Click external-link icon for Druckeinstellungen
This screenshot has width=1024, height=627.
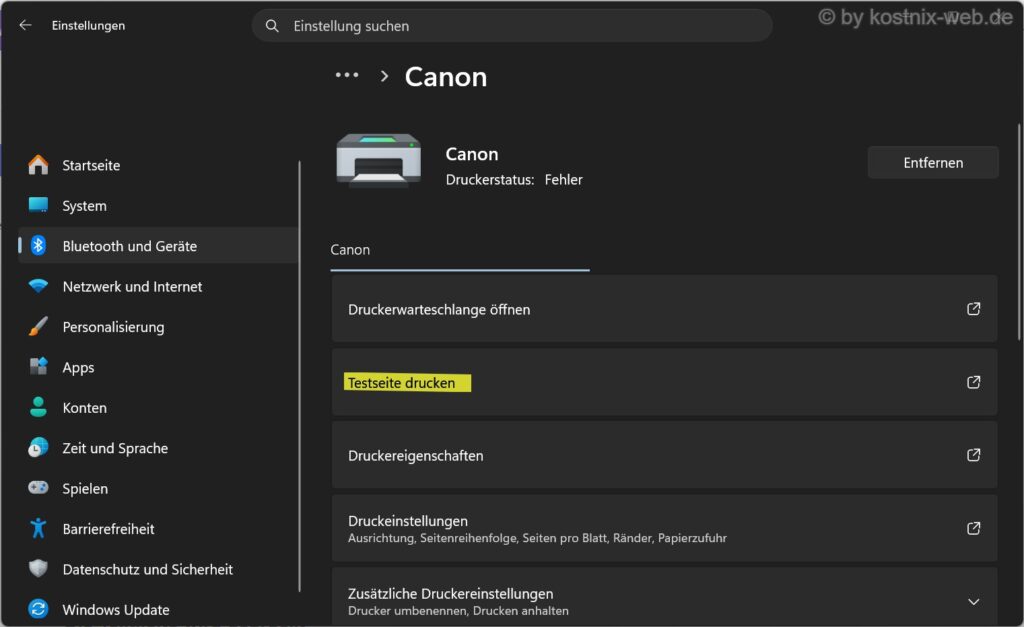[x=974, y=528]
